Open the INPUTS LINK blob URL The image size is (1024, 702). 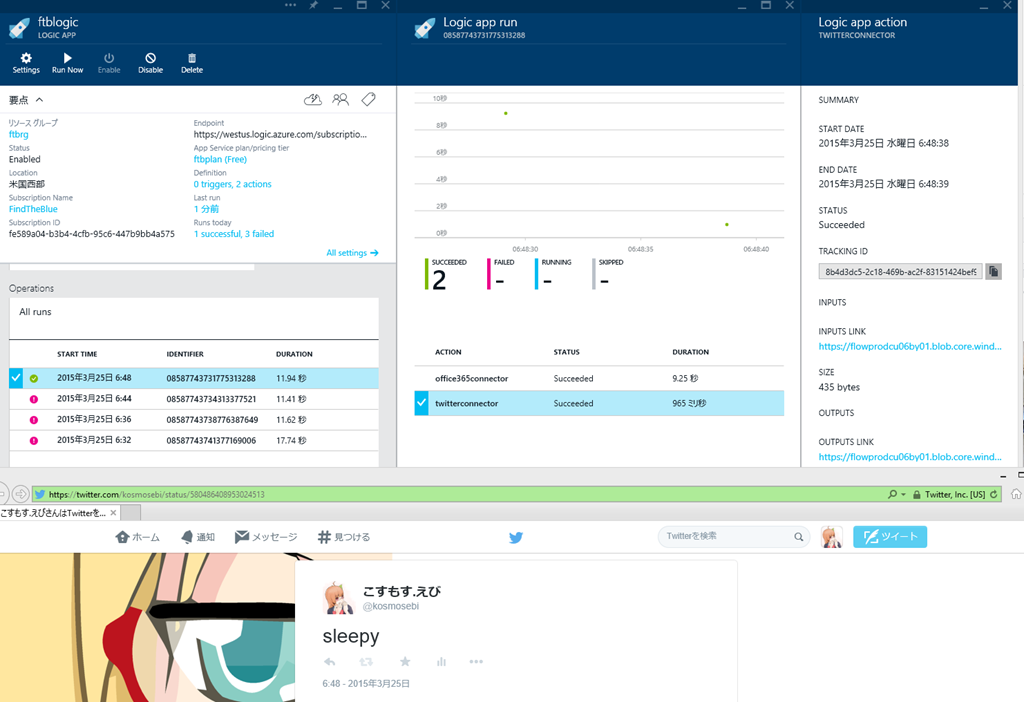point(910,346)
